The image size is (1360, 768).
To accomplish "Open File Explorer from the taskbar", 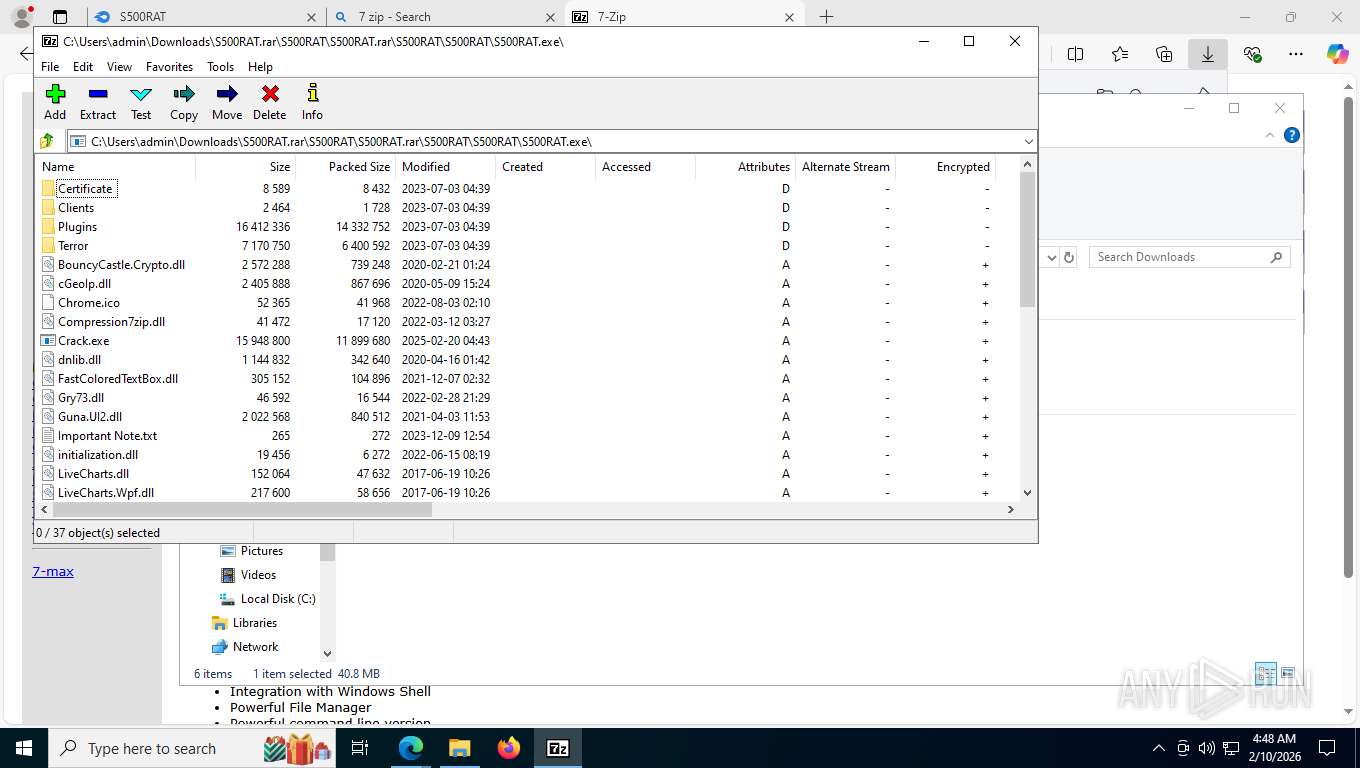I will [459, 748].
